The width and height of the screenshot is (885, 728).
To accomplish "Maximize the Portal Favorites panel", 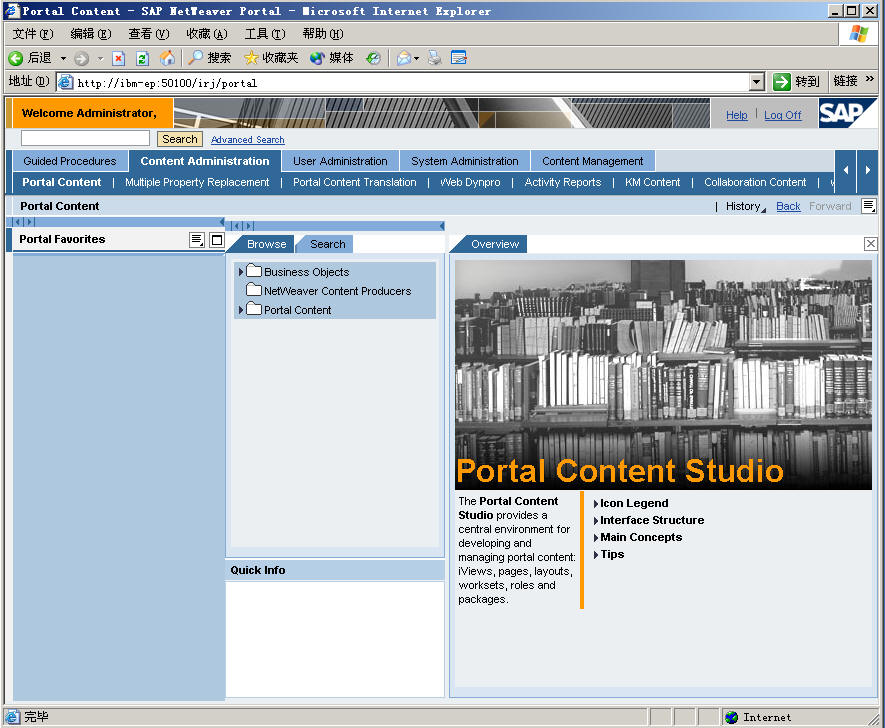I will [x=217, y=240].
